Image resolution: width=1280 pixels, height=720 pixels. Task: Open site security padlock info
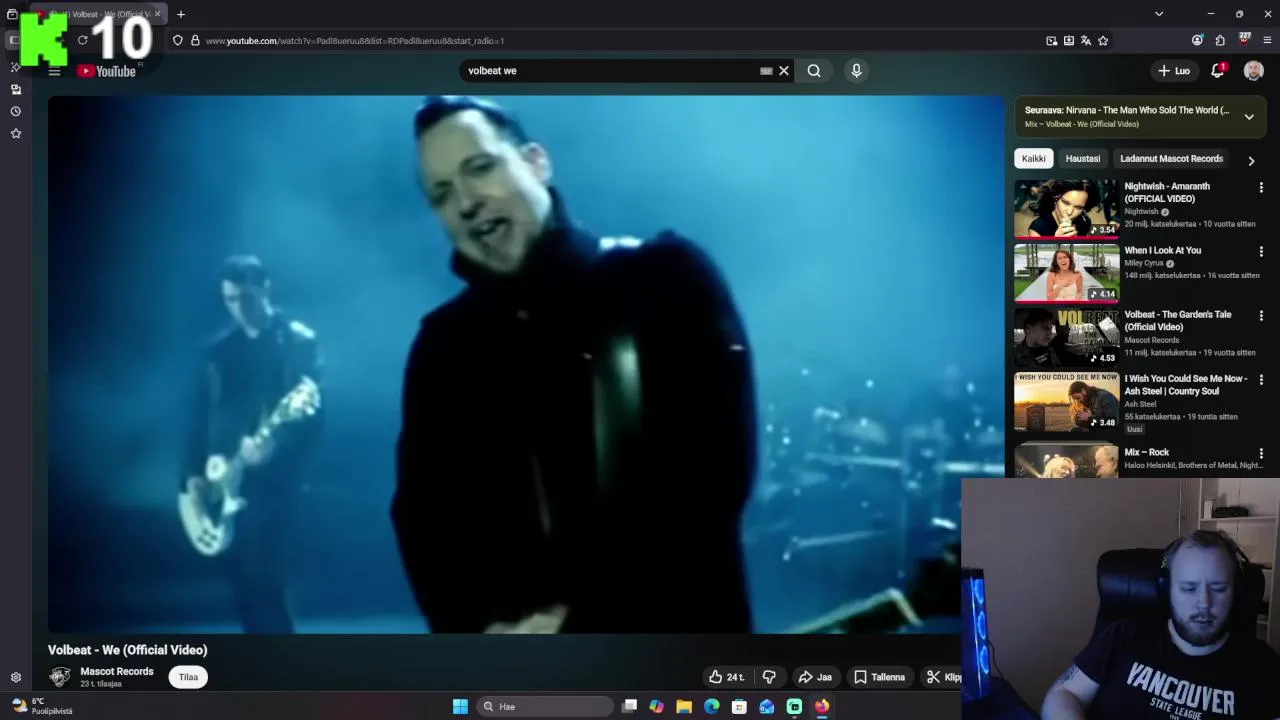click(195, 41)
